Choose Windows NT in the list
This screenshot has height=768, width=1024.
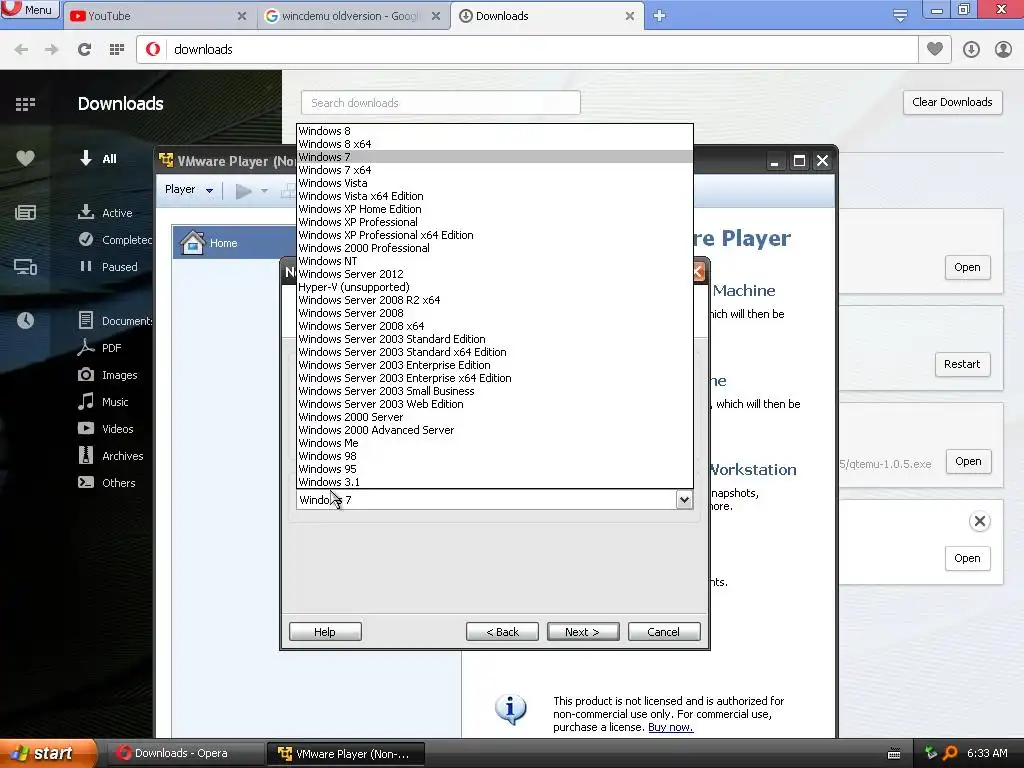(494, 261)
